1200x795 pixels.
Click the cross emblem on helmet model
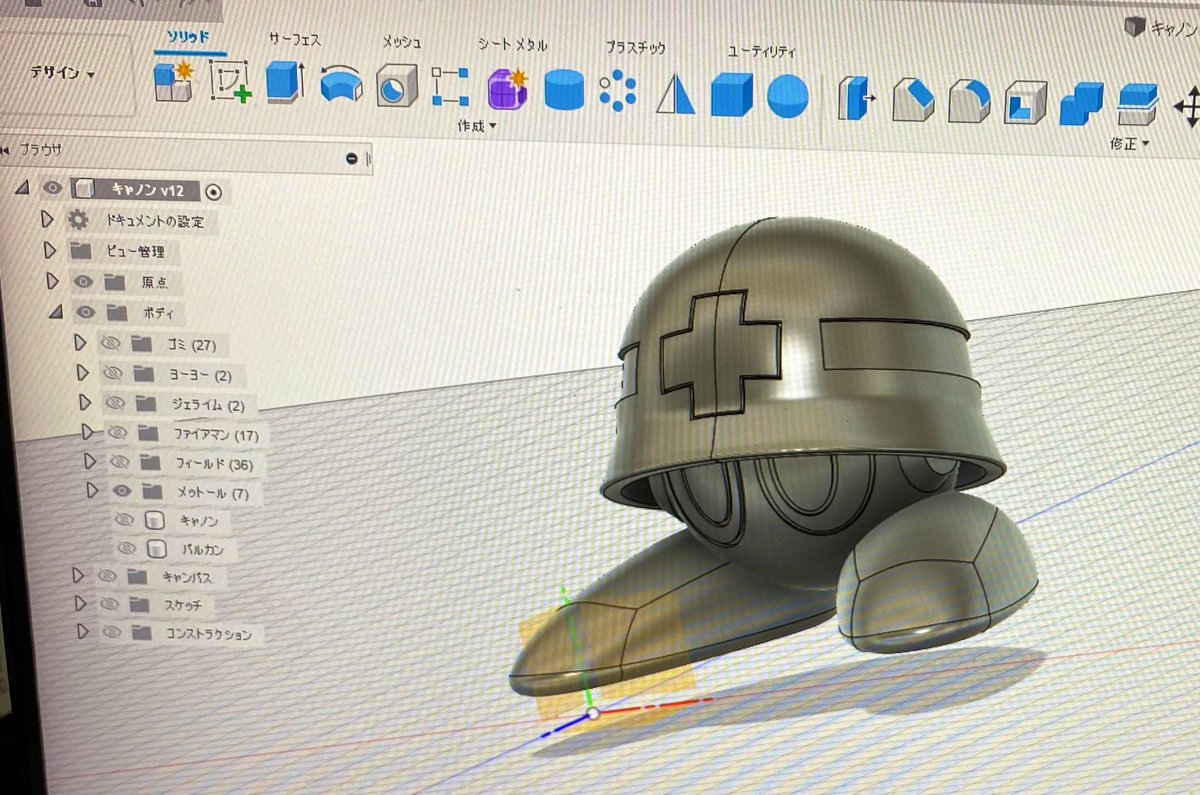coord(720,353)
